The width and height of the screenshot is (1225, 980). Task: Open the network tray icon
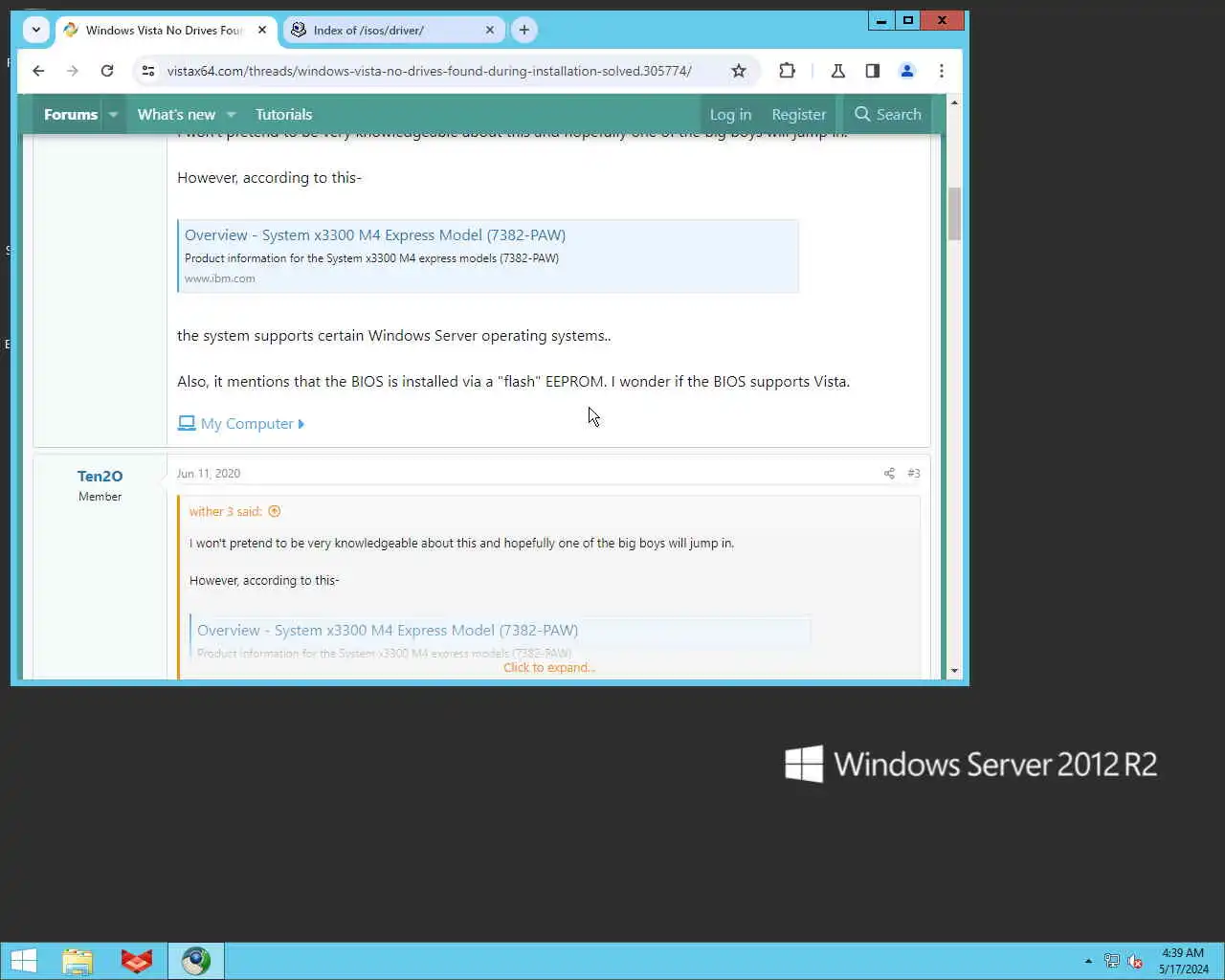[1112, 961]
